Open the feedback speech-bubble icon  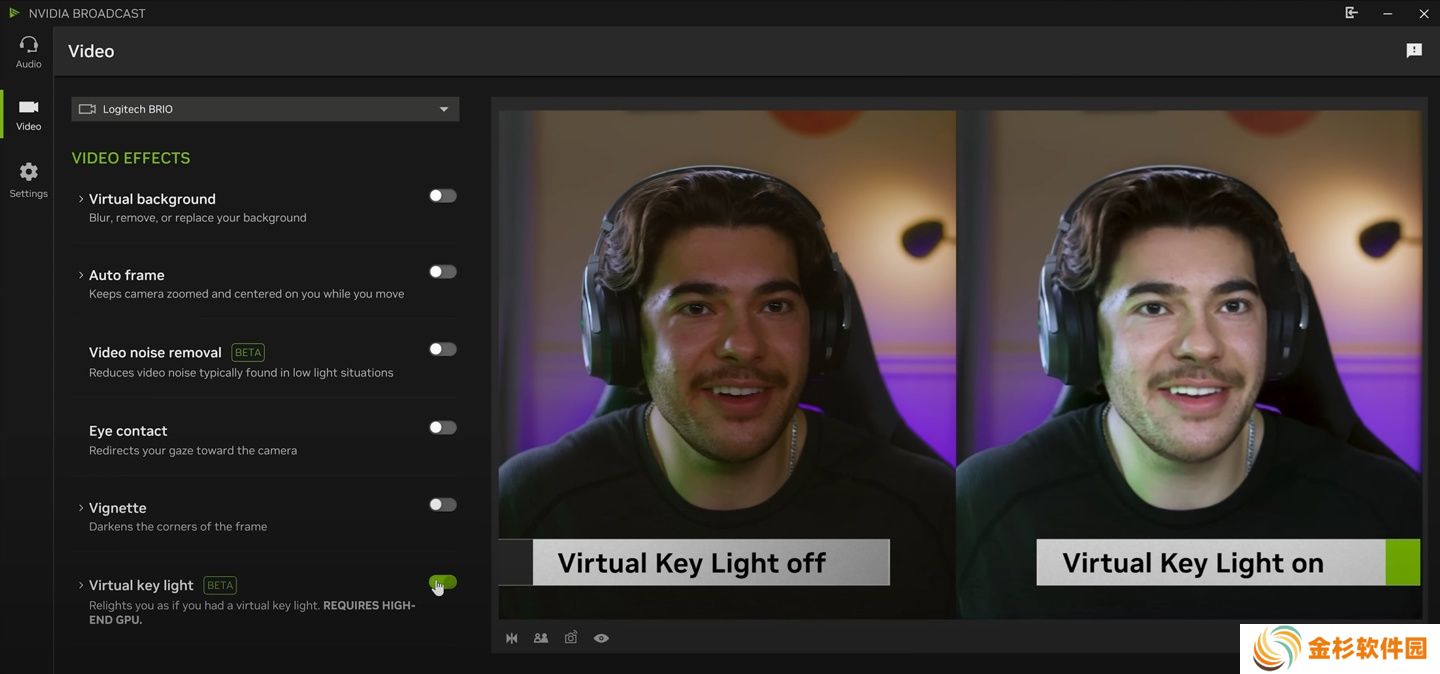pyautogui.click(x=1414, y=50)
